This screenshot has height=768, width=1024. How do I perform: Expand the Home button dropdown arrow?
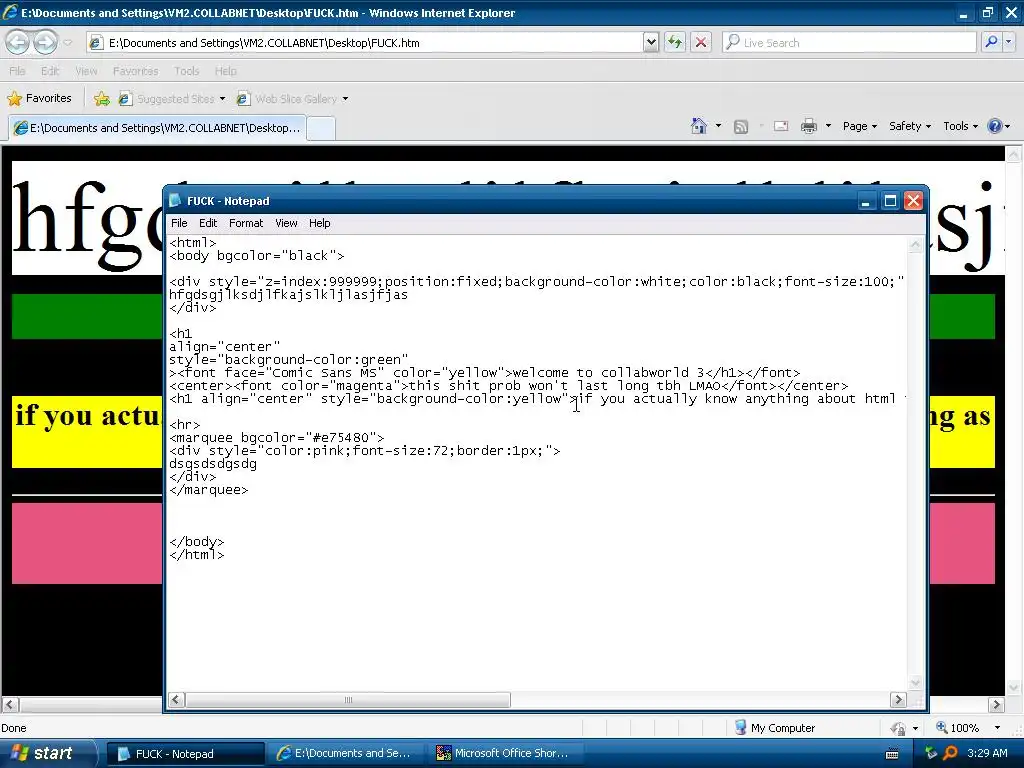pyautogui.click(x=718, y=126)
